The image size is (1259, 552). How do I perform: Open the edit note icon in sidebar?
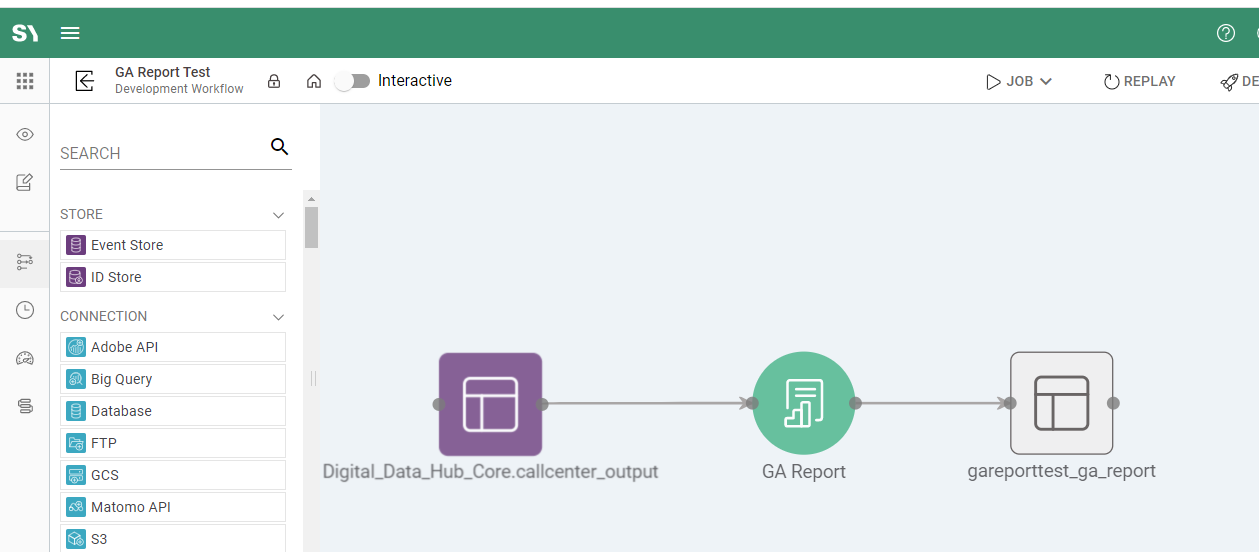click(25, 182)
